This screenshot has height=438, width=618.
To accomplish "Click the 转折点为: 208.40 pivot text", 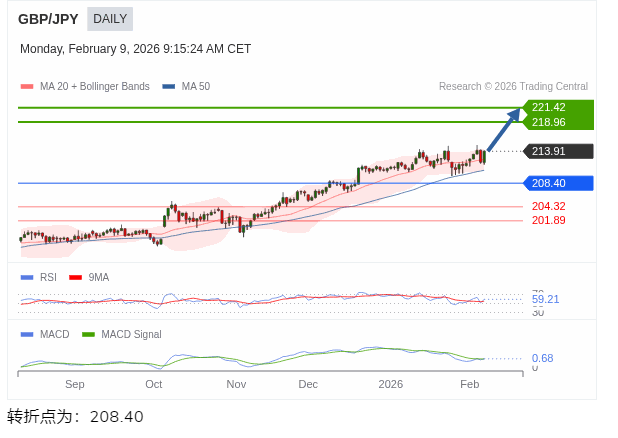I will 75,417.
